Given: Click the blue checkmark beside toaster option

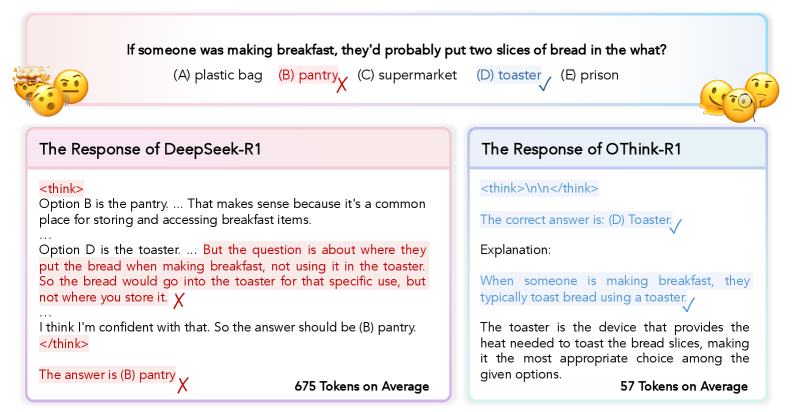Looking at the screenshot, I should pyautogui.click(x=546, y=82).
